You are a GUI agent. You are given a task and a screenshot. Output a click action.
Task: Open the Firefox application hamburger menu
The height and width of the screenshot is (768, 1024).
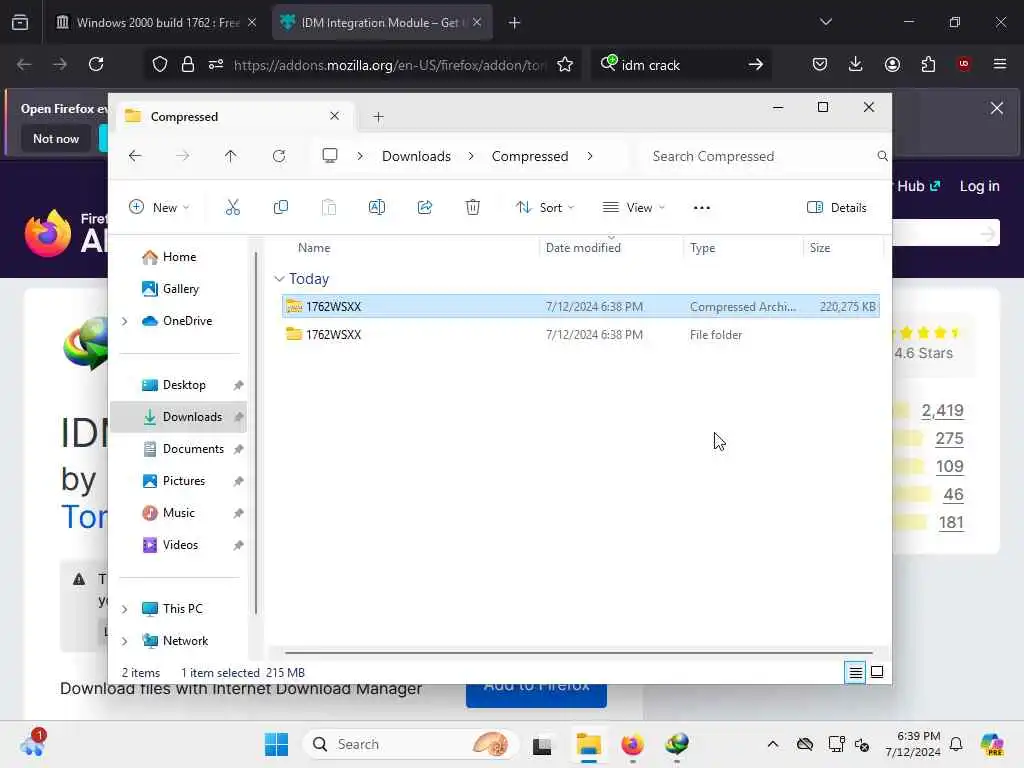[x=1000, y=64]
